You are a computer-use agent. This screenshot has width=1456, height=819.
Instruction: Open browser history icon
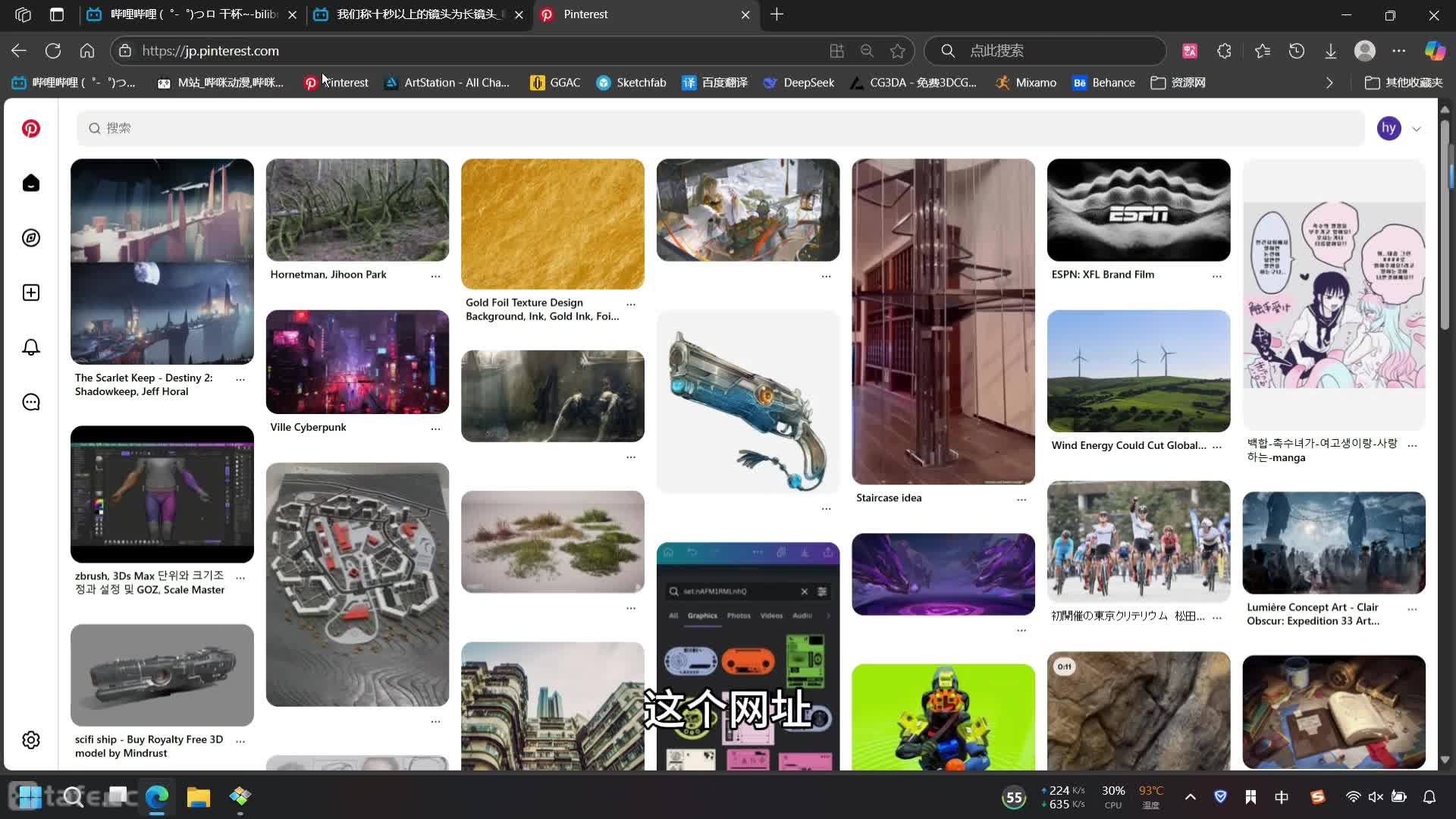click(x=1297, y=51)
